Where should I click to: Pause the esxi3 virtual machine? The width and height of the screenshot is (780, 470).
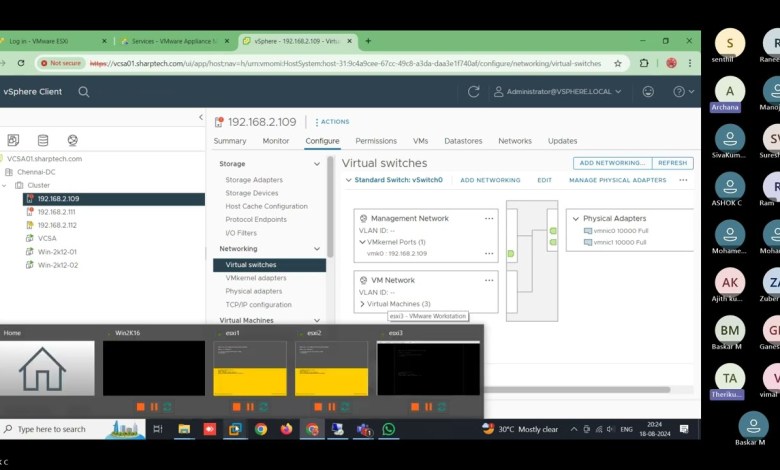coord(428,407)
